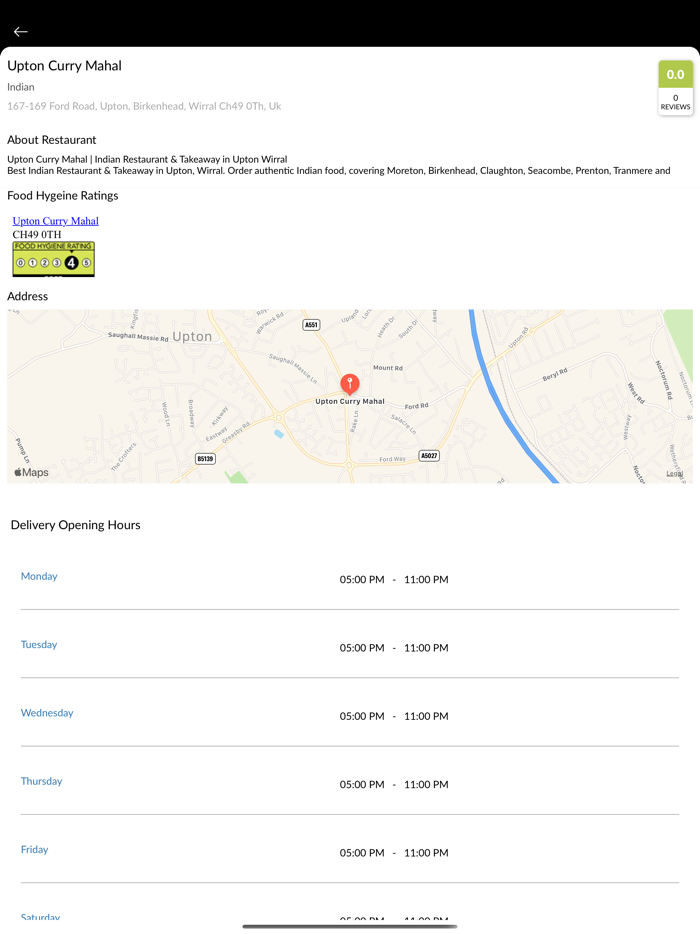Image resolution: width=700 pixels, height=934 pixels.
Task: Tap the home indicator bar
Action: point(350,926)
